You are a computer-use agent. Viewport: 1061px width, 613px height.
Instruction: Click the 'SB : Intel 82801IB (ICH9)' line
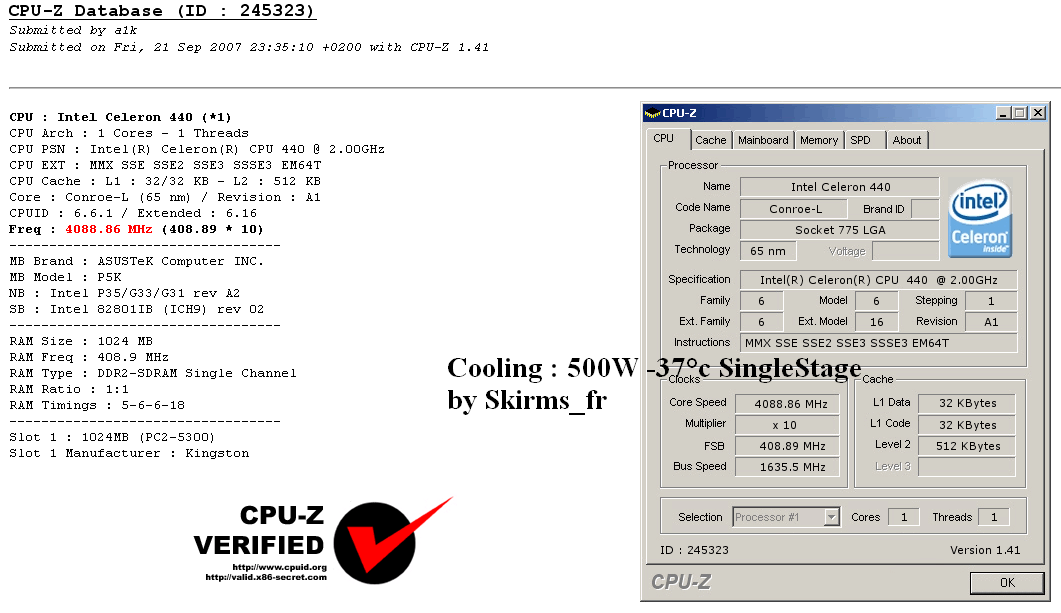click(136, 309)
